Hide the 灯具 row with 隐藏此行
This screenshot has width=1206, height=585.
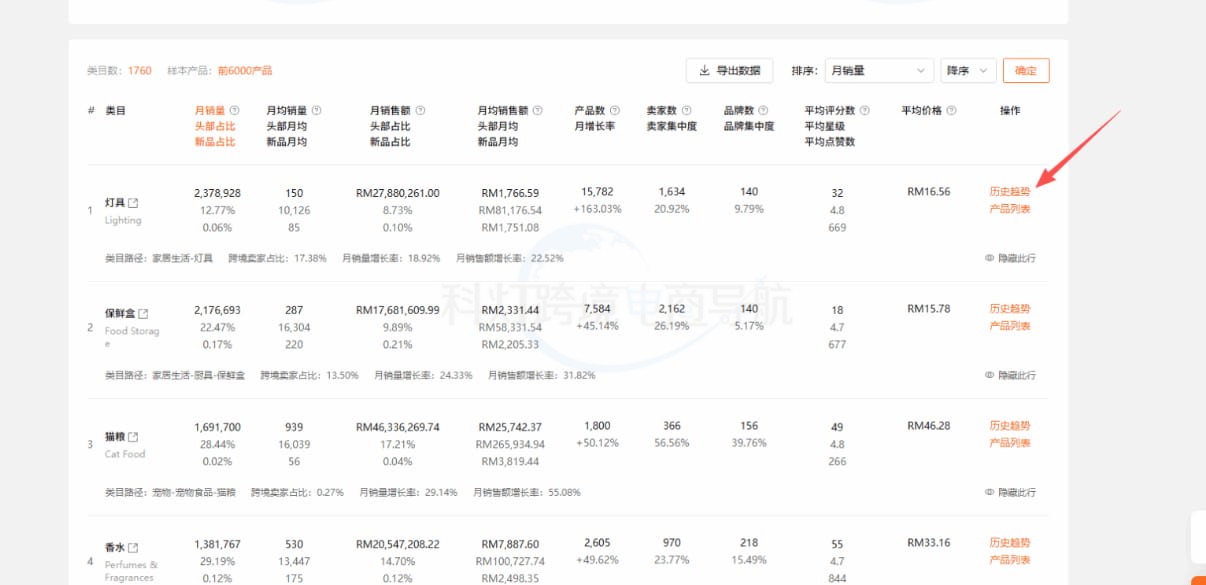tap(1010, 258)
